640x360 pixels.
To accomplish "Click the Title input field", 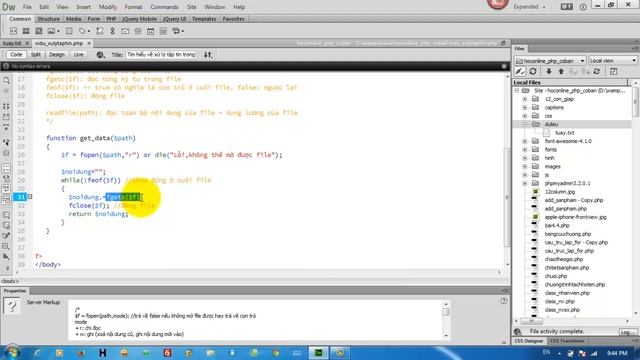I will tap(162, 54).
